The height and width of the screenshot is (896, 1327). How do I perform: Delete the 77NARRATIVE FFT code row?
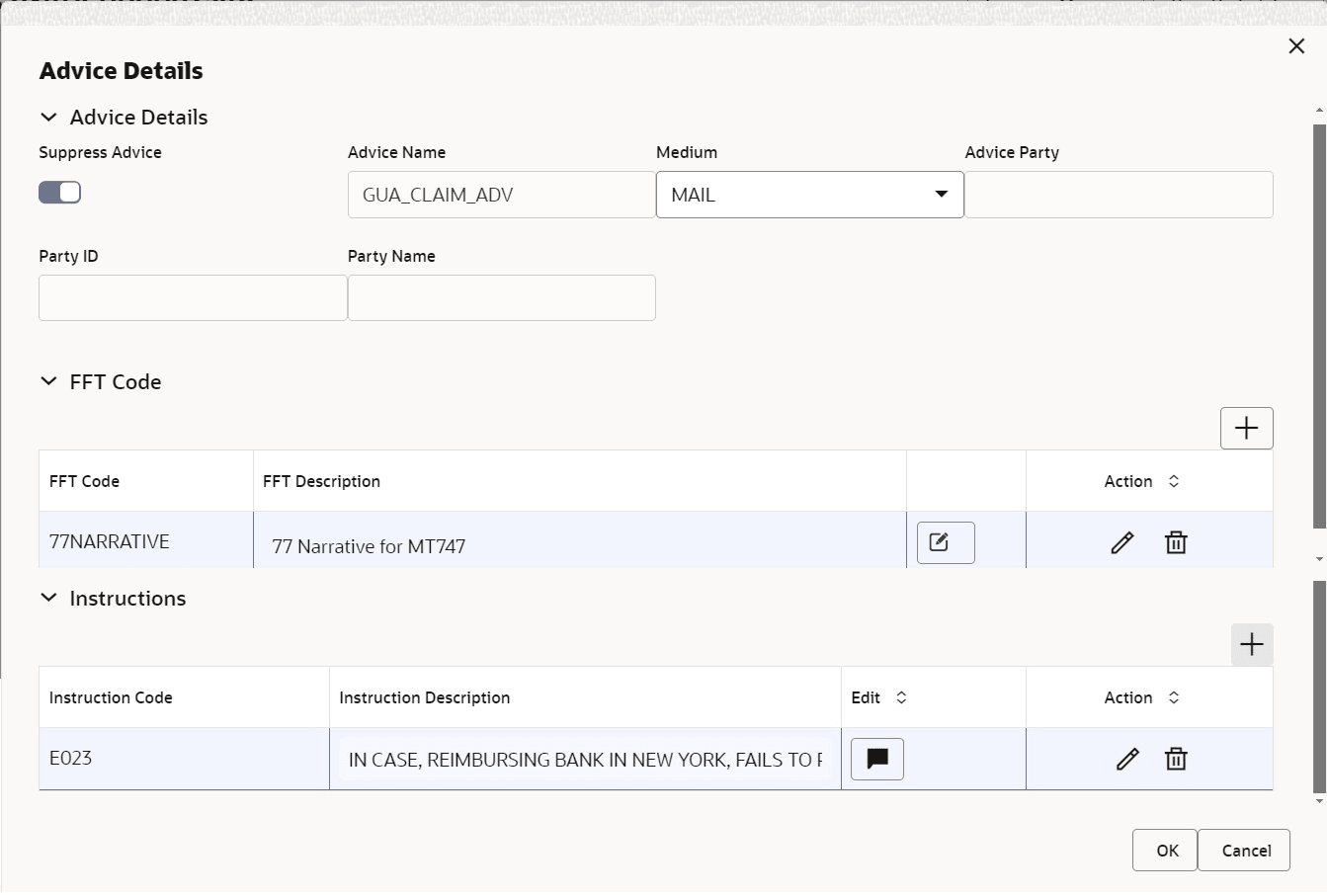(1175, 541)
